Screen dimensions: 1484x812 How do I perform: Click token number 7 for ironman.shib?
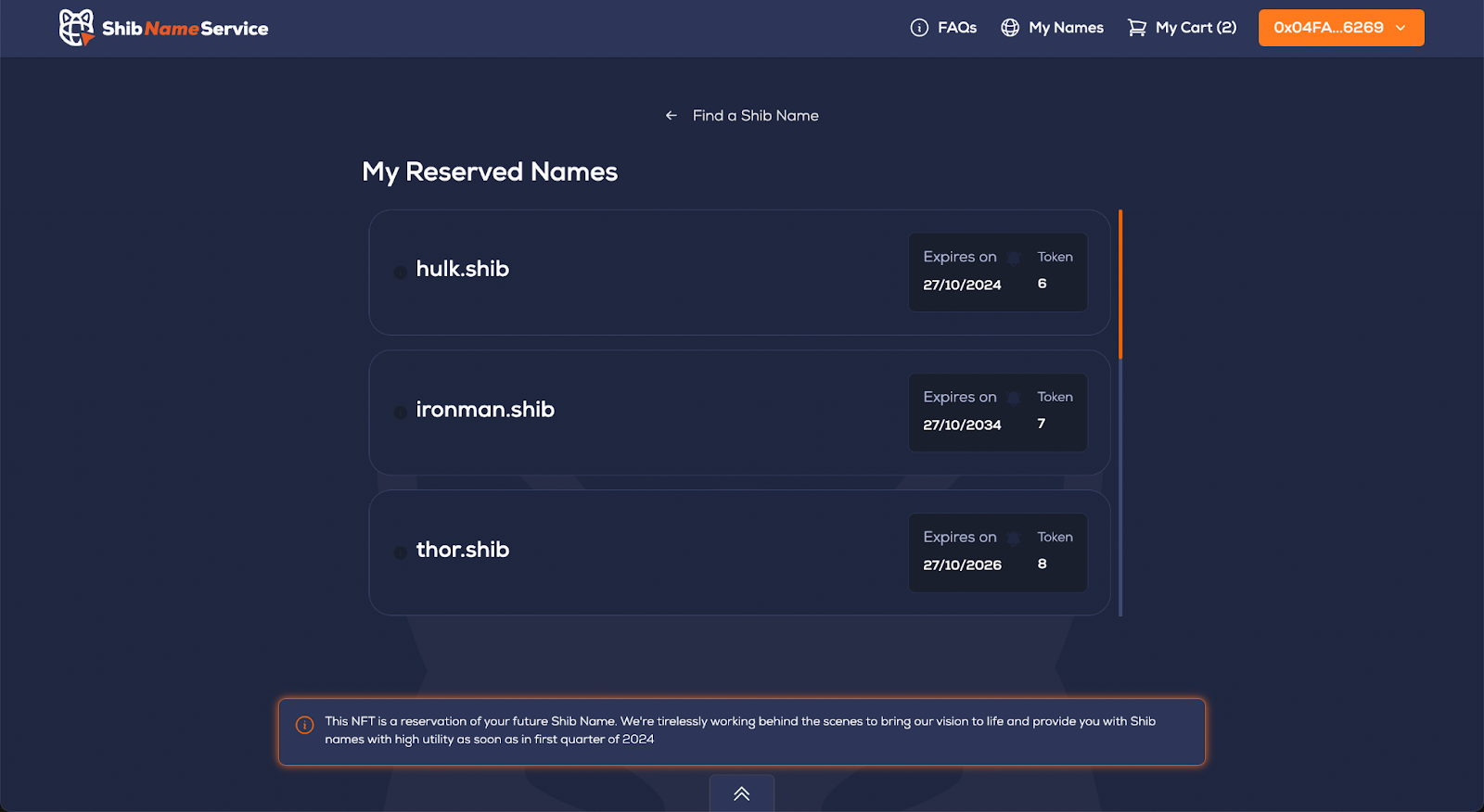pos(1042,424)
